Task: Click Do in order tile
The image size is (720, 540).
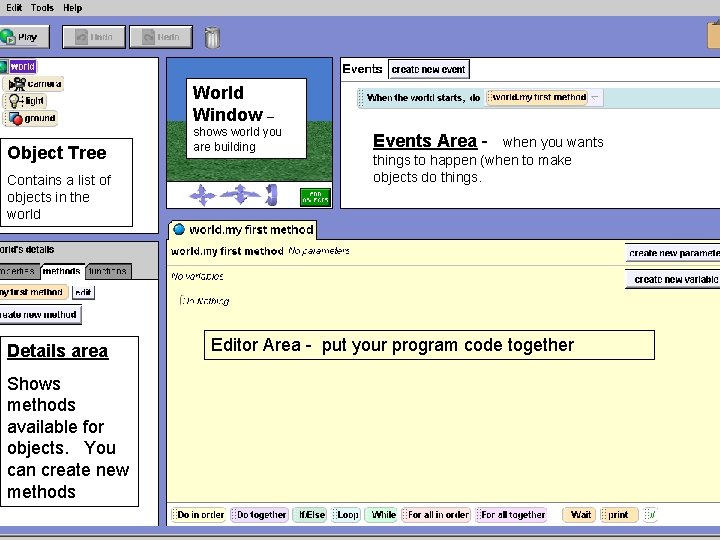Action: [198, 515]
